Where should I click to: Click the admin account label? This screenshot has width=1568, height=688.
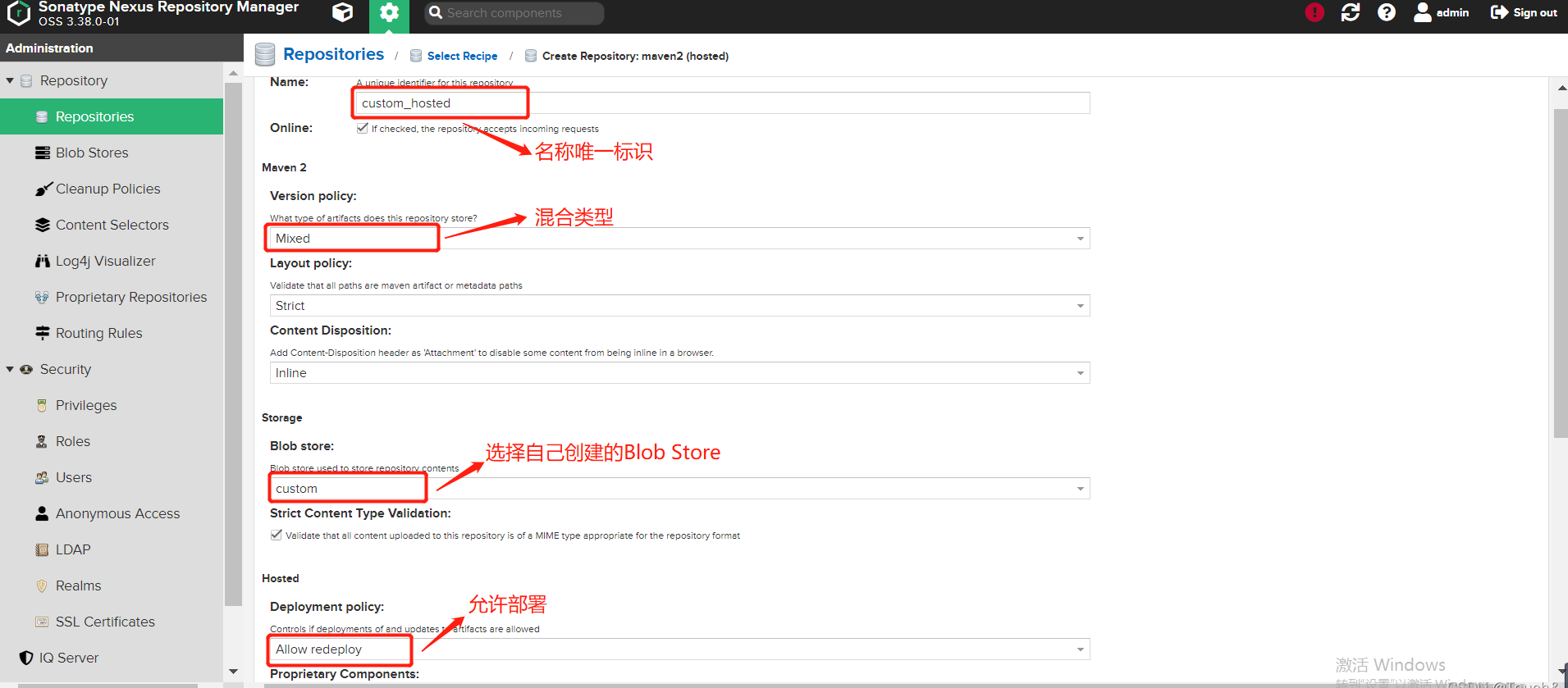[x=1452, y=12]
